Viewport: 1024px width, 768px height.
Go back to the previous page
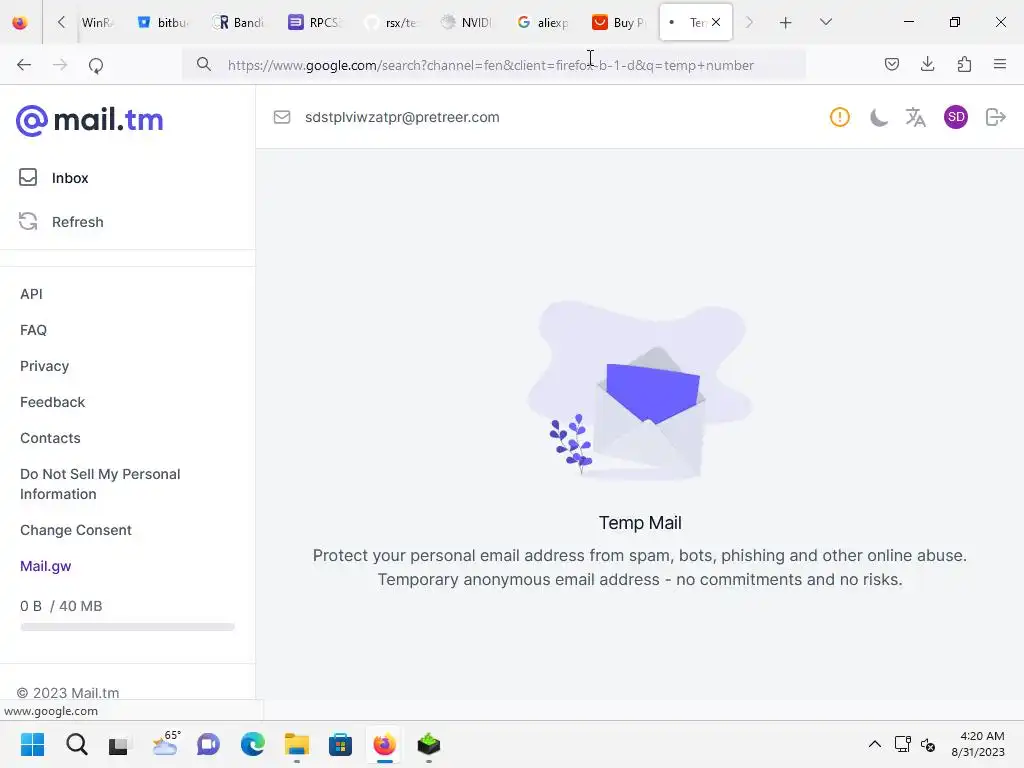24,65
